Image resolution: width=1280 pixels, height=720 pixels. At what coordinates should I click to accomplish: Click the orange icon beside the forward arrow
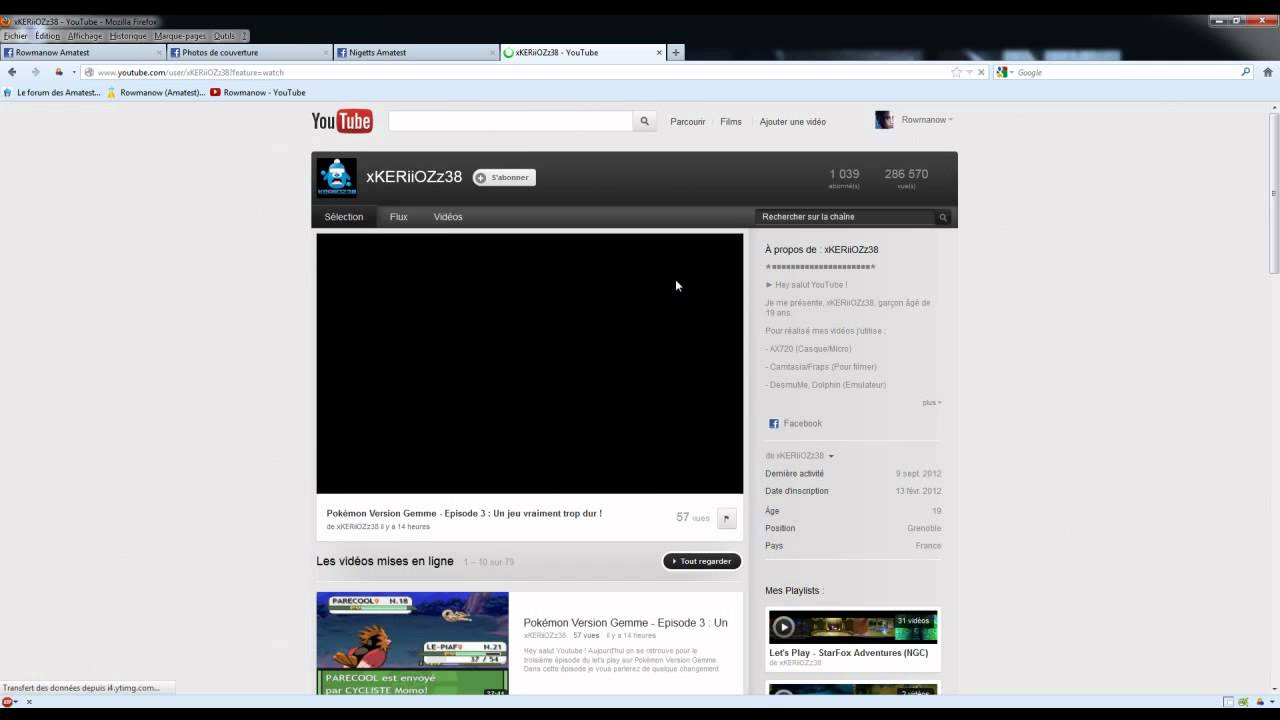[59, 72]
